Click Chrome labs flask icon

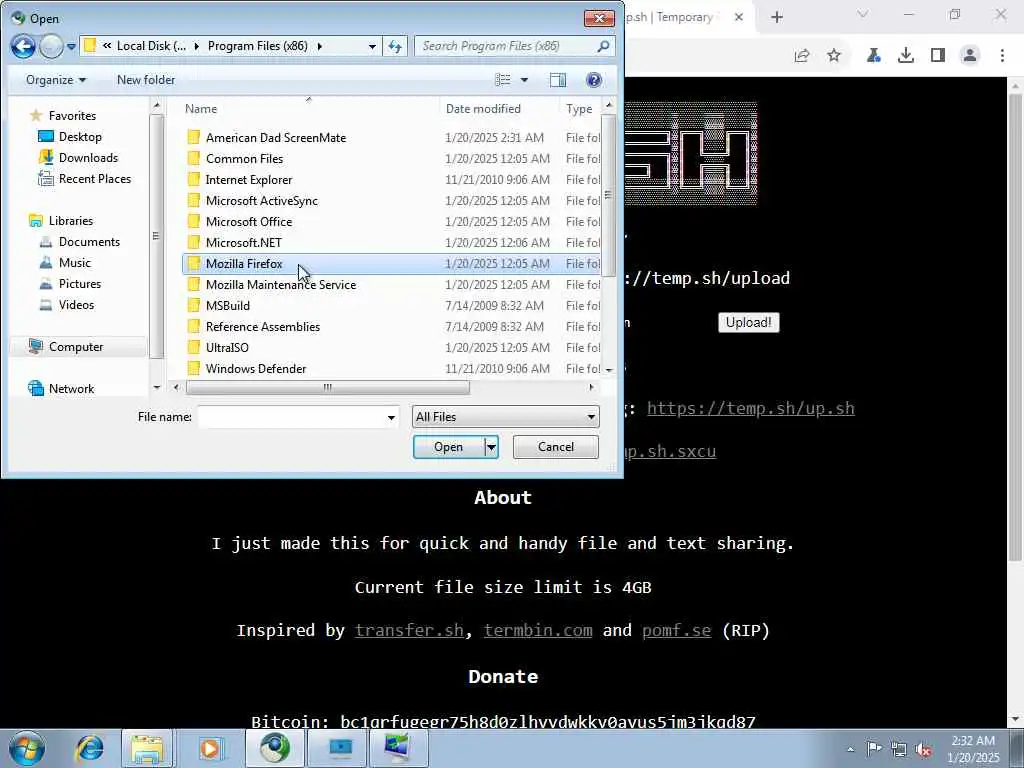pos(873,56)
